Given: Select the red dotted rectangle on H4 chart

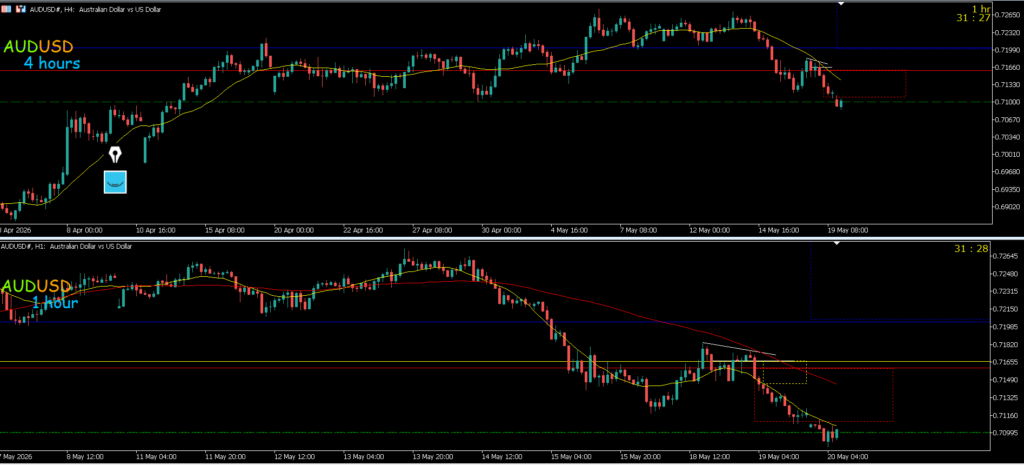Looking at the screenshot, I should pyautogui.click(x=865, y=84).
